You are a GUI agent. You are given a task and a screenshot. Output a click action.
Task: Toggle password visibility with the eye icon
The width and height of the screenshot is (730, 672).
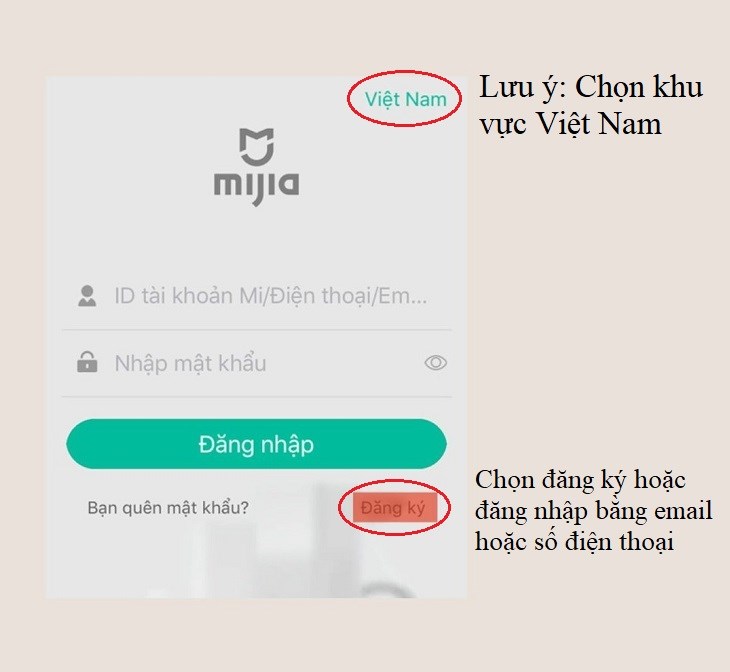[x=435, y=362]
